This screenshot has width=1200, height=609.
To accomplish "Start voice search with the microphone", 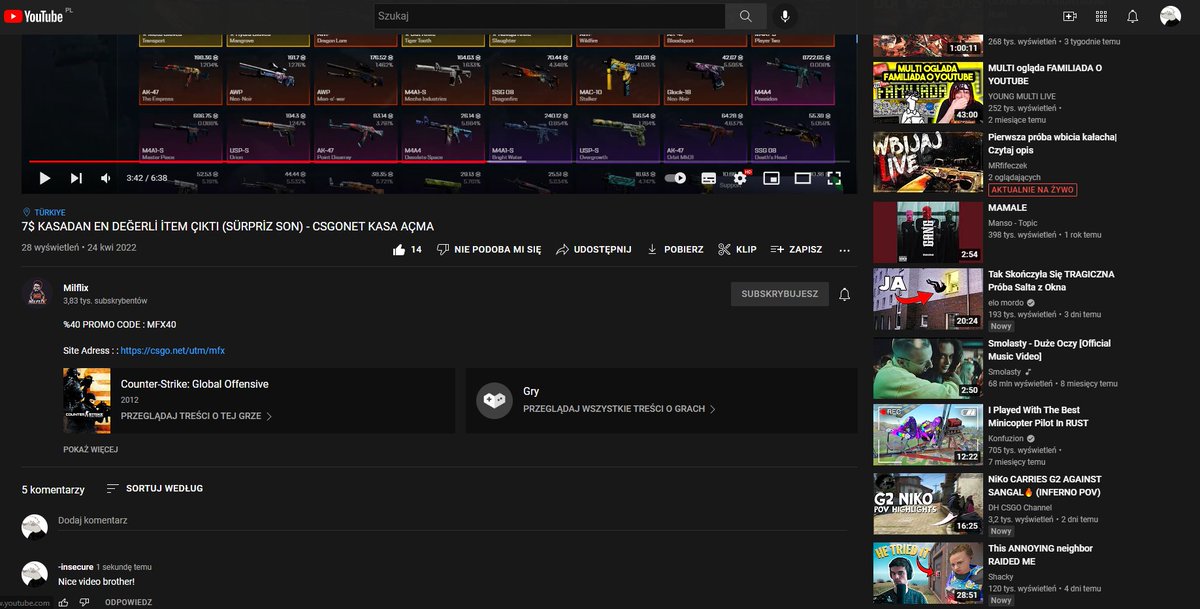I will (x=785, y=16).
